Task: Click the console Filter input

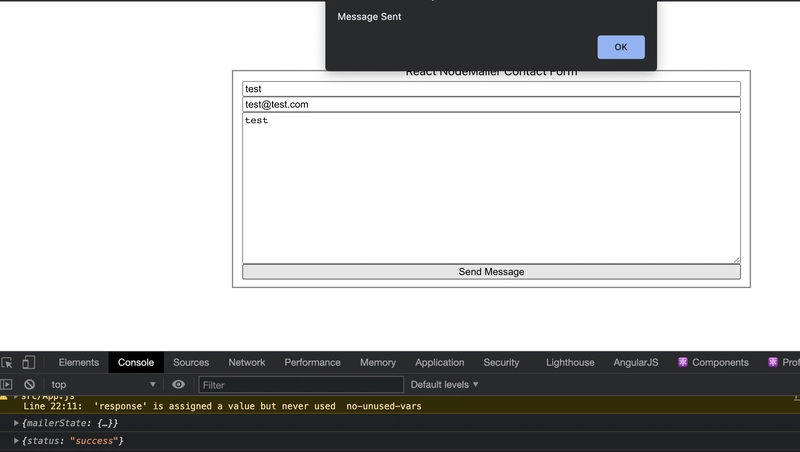Action: 301,385
